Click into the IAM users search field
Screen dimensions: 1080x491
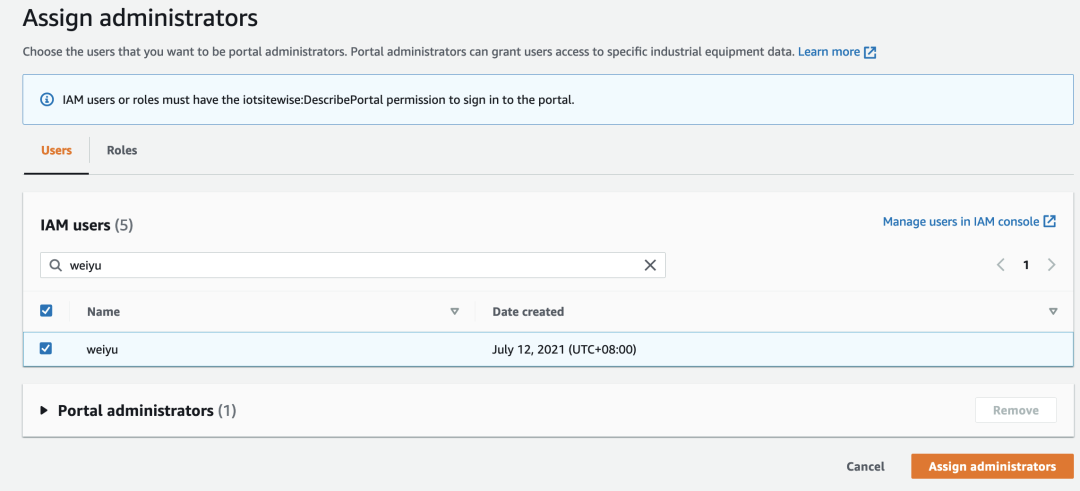[350, 265]
